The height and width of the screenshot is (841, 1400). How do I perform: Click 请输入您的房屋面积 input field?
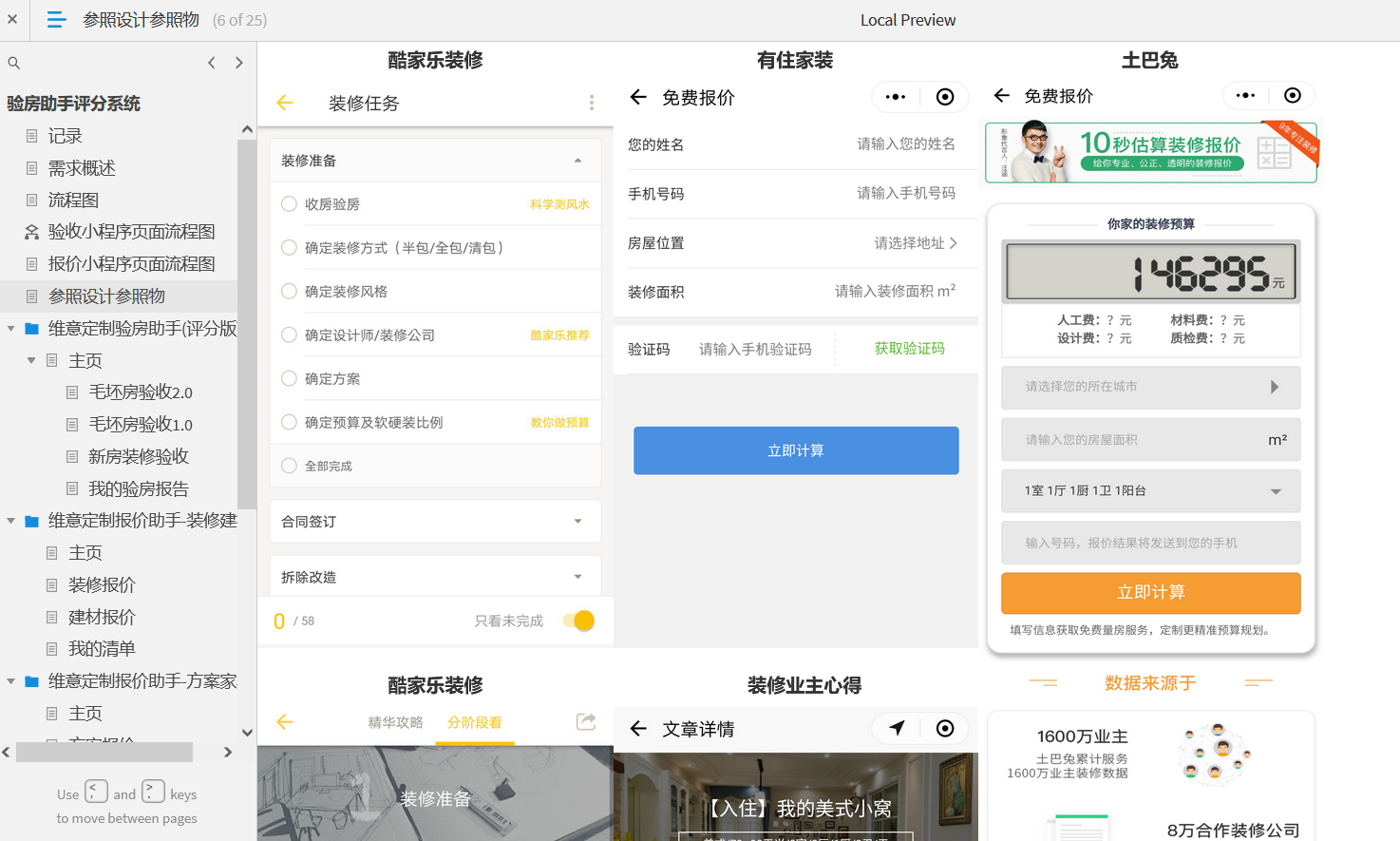pyautogui.click(x=1151, y=440)
